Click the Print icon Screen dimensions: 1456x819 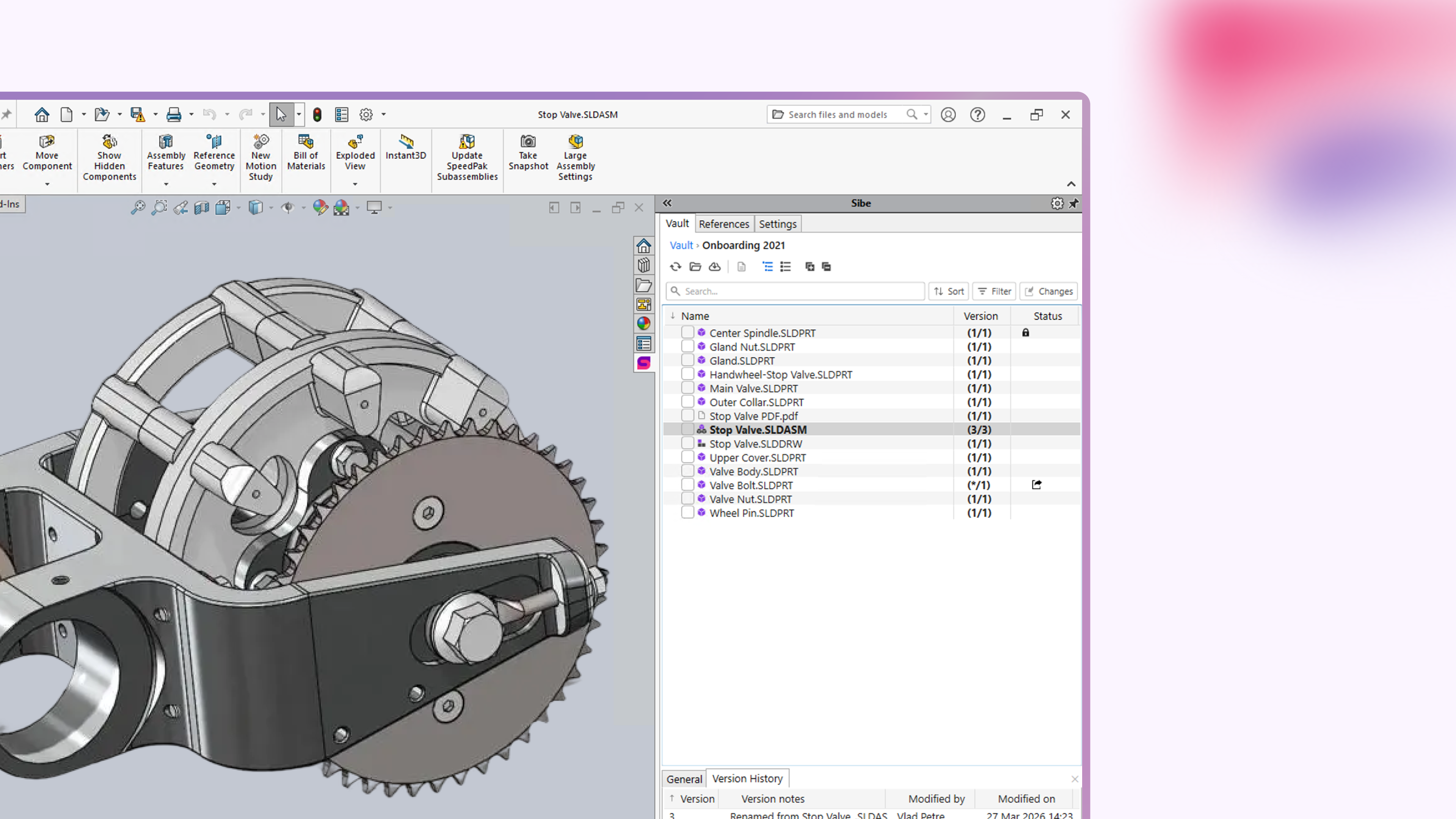pos(174,115)
